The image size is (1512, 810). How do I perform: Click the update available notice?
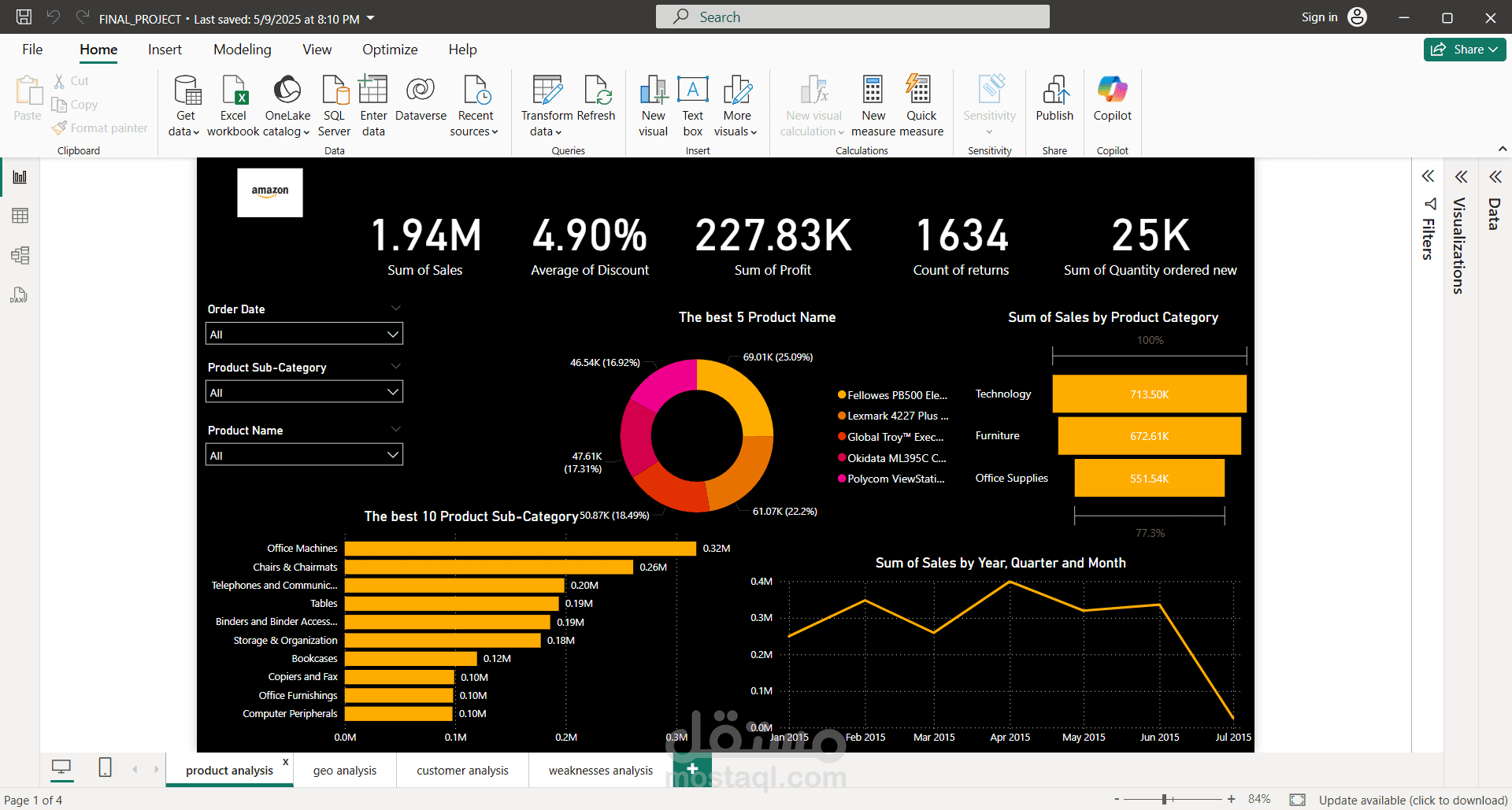[1414, 800]
